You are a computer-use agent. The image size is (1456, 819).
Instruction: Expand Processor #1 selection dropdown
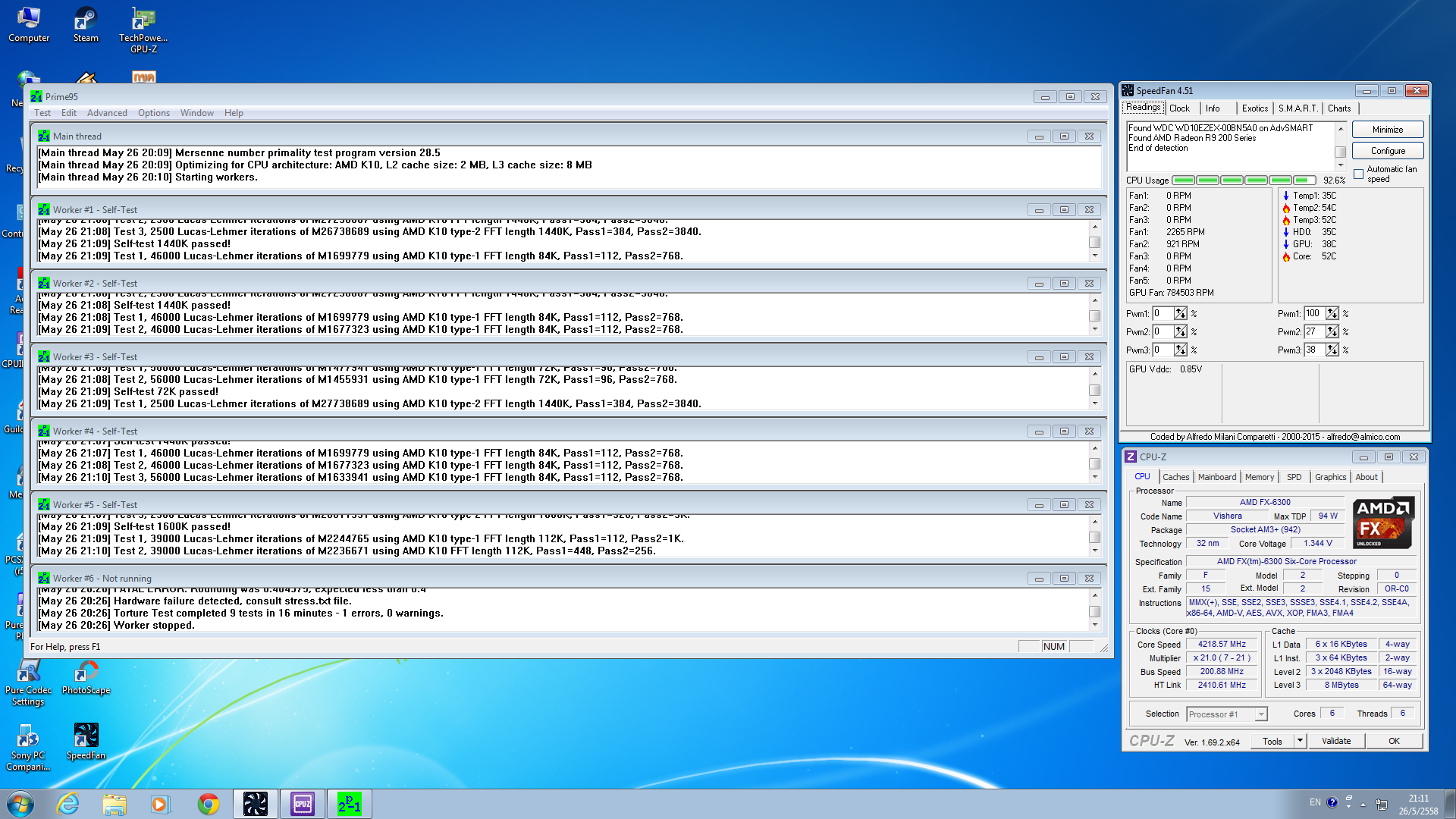pyautogui.click(x=1260, y=714)
